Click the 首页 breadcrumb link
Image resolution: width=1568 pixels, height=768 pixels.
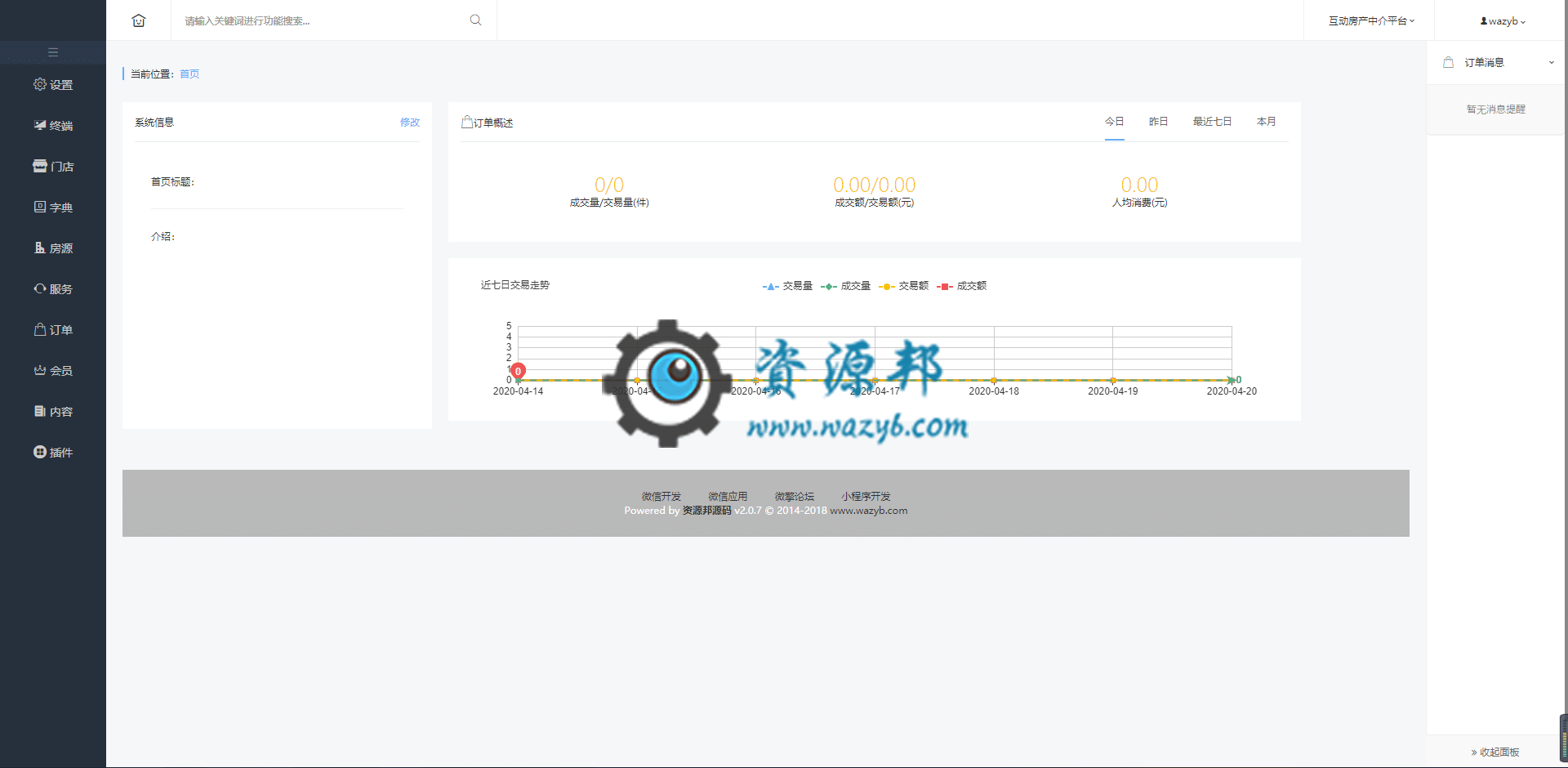click(189, 74)
